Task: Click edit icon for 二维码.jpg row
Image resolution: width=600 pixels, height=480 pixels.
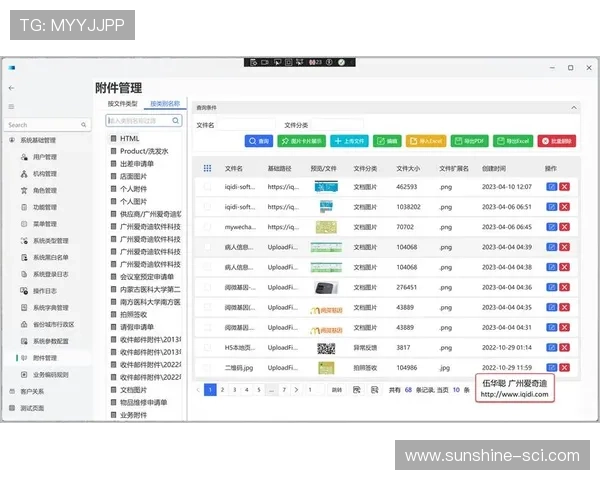Action: 551,367
